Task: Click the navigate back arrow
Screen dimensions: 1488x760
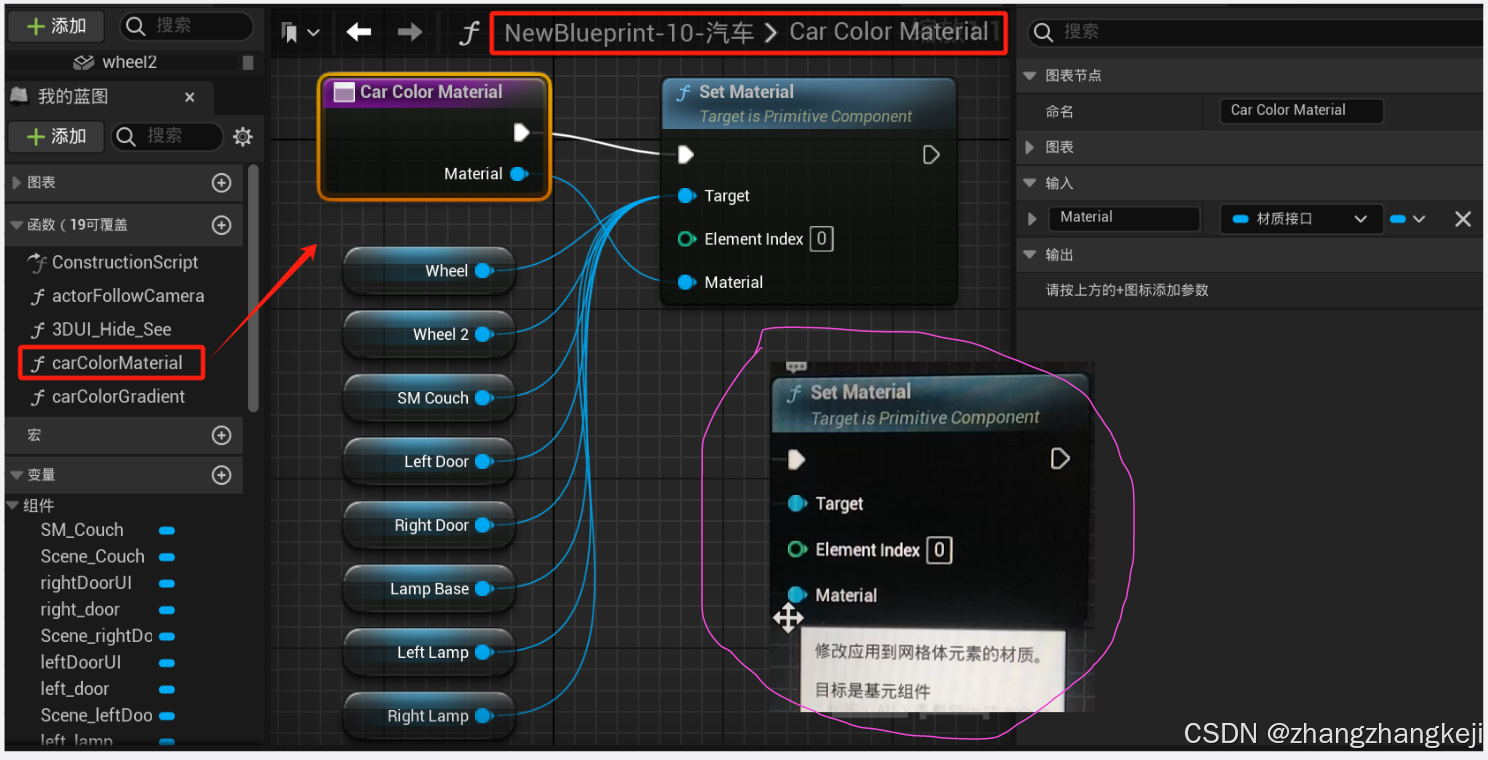Action: [x=359, y=32]
